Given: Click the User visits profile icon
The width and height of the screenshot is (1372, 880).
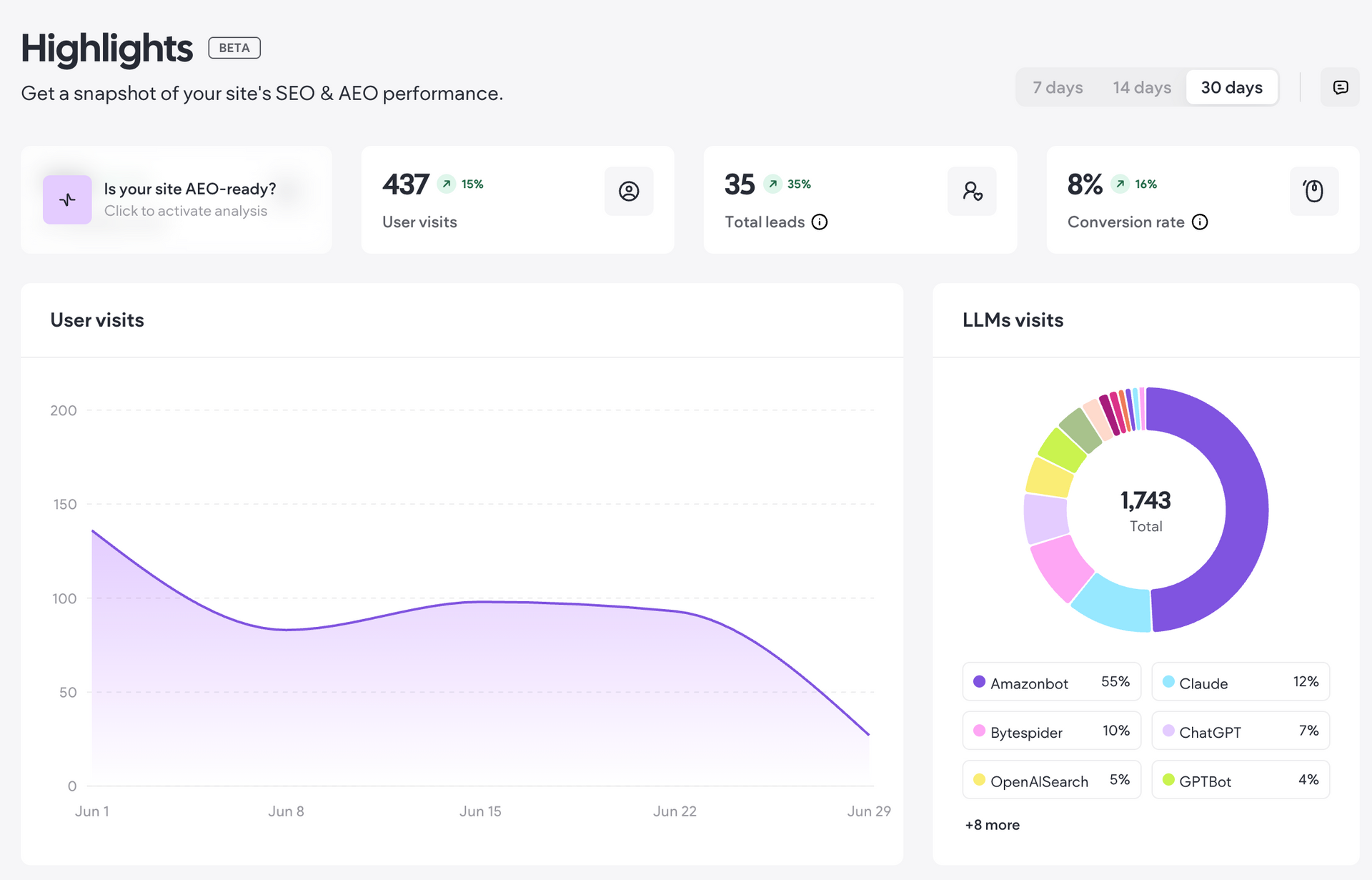Looking at the screenshot, I should (x=629, y=191).
